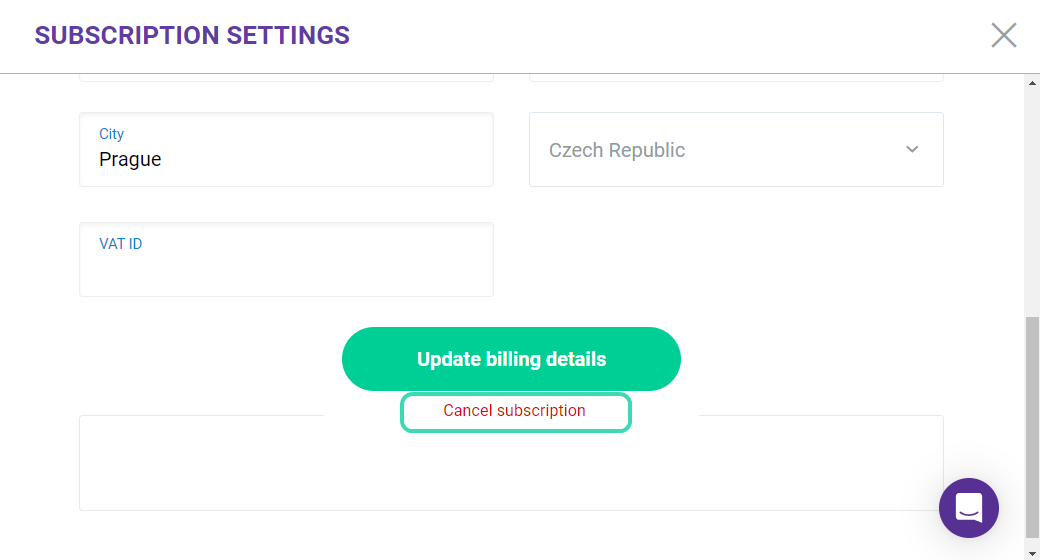Click the empty panel below Cancel subscription
This screenshot has height=560, width=1040.
coord(511,471)
